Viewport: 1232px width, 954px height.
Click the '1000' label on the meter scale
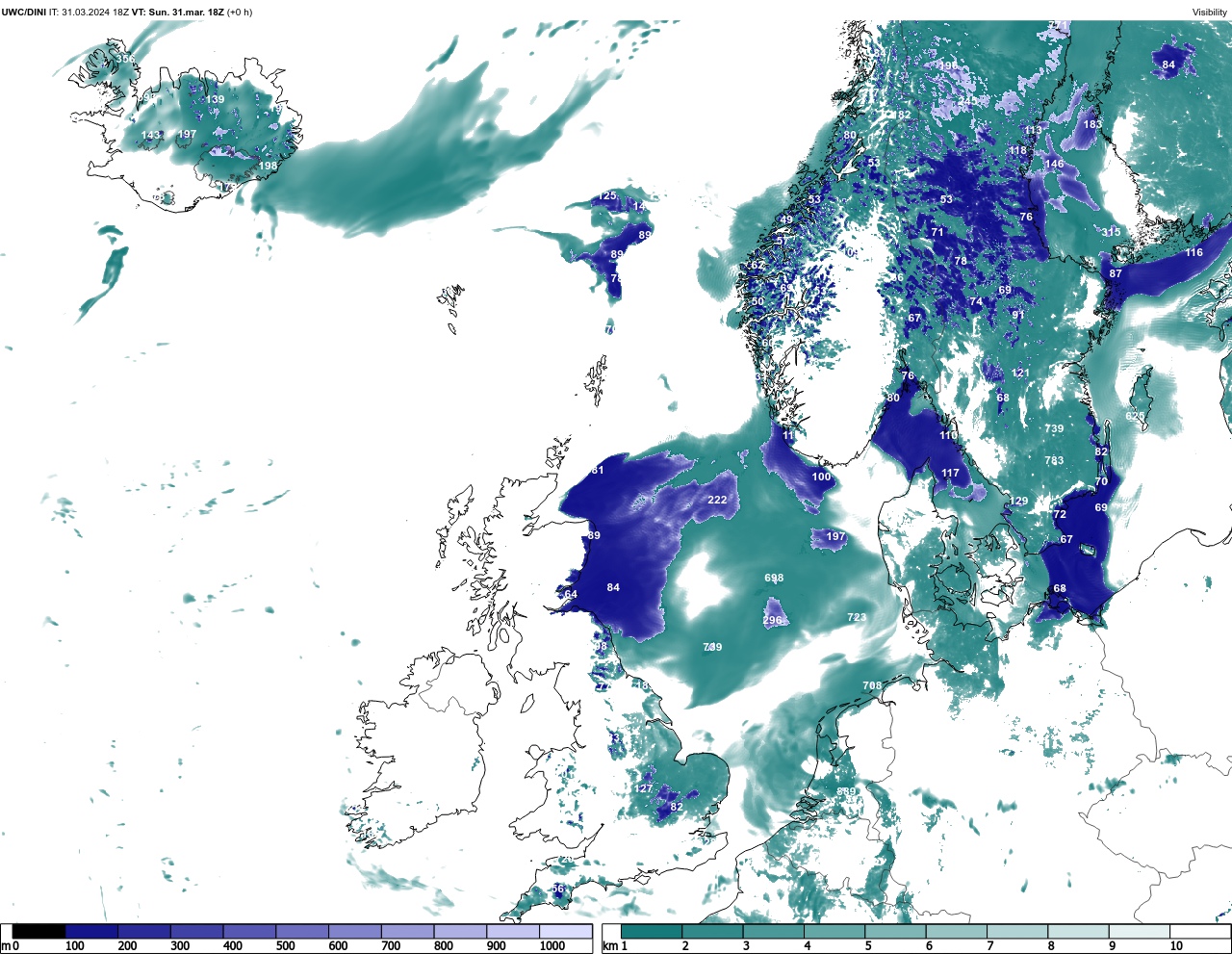pos(552,946)
